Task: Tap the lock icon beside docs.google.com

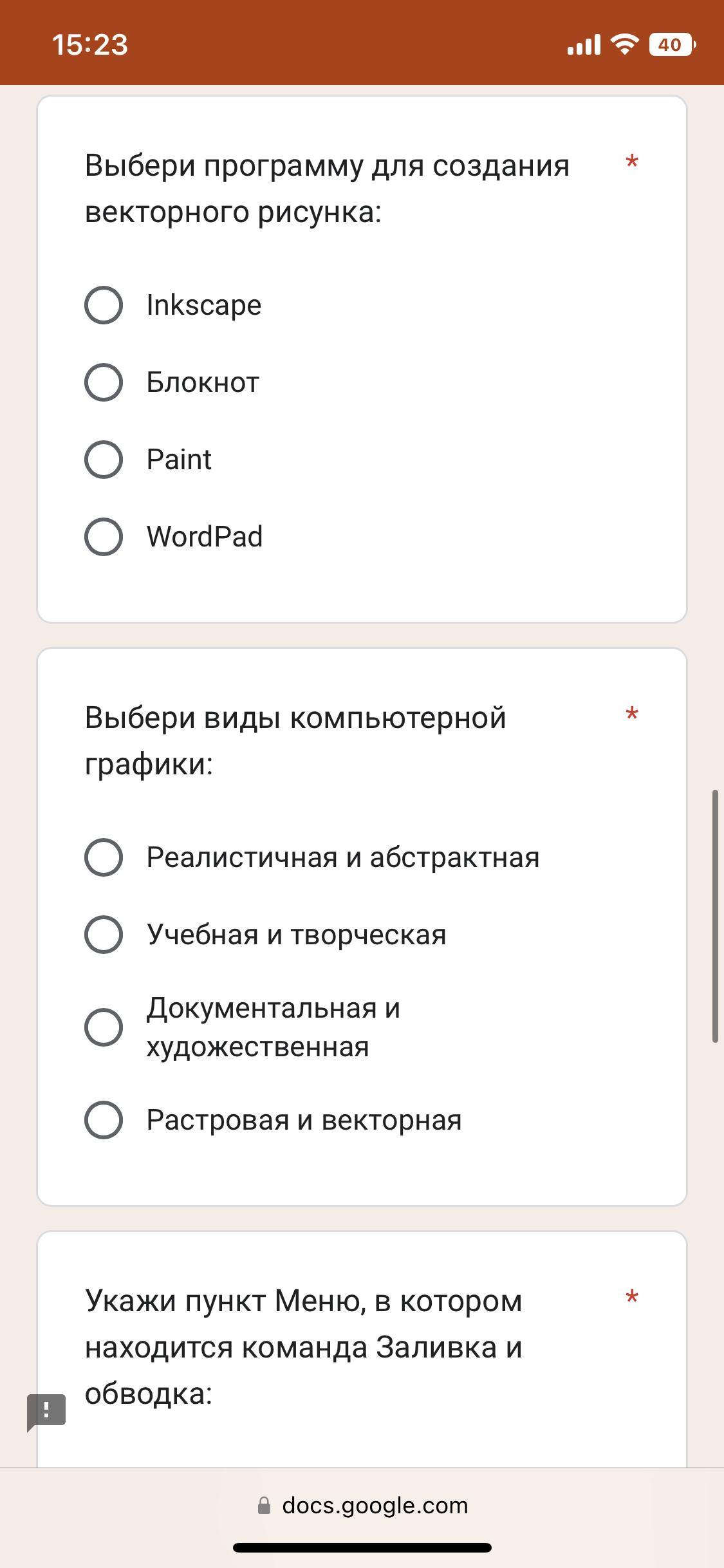Action: [264, 1505]
